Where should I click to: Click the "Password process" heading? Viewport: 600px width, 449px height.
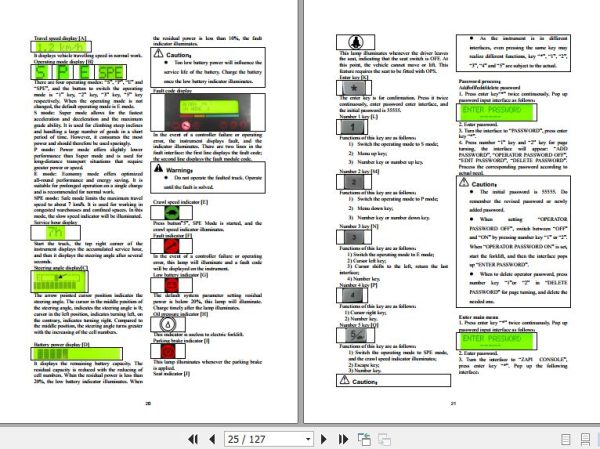pyautogui.click(x=479, y=81)
